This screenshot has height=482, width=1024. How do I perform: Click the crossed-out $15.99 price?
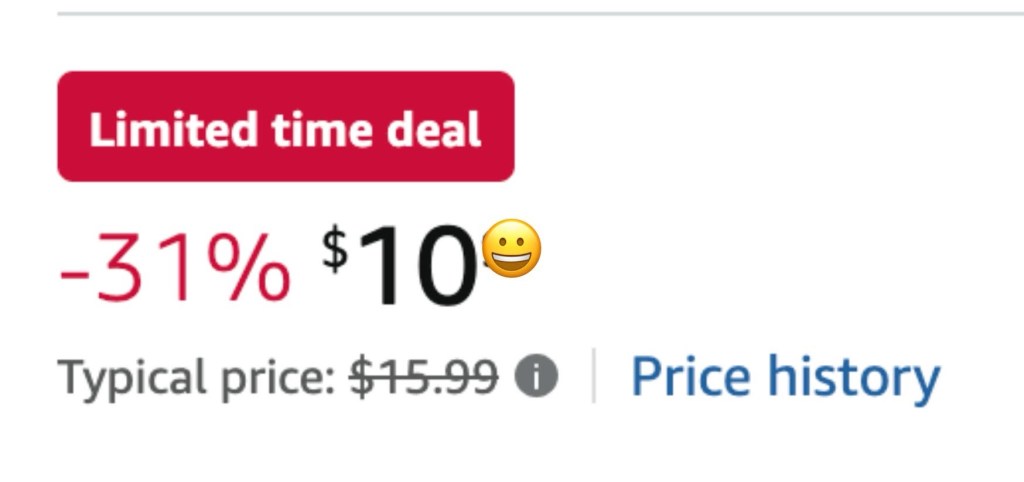(x=422, y=378)
